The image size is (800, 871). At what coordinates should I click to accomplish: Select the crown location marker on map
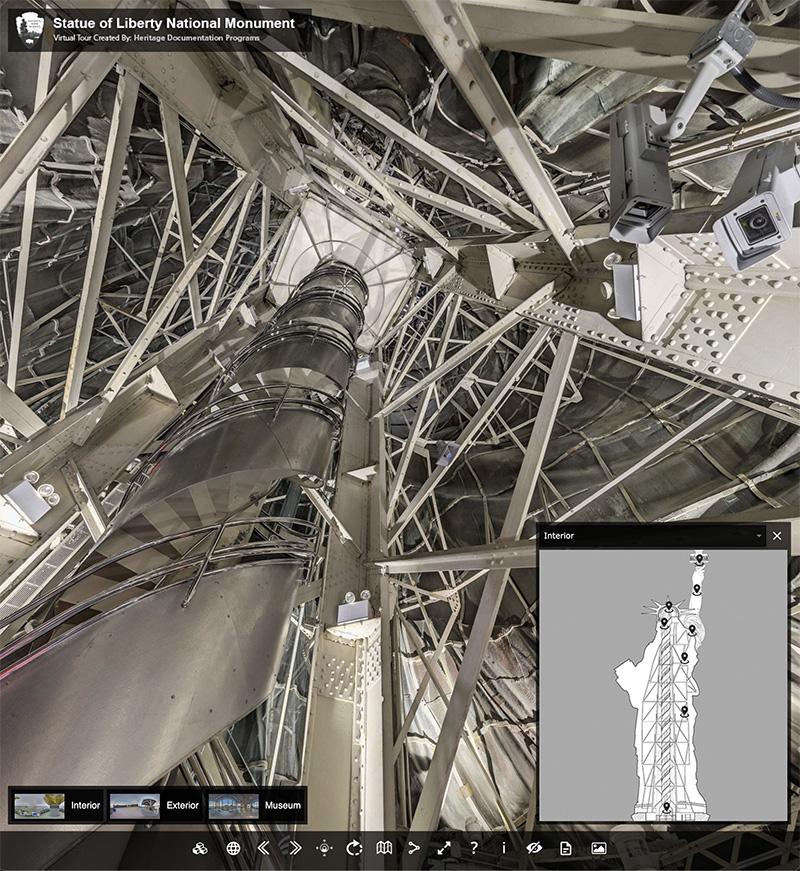click(x=669, y=606)
